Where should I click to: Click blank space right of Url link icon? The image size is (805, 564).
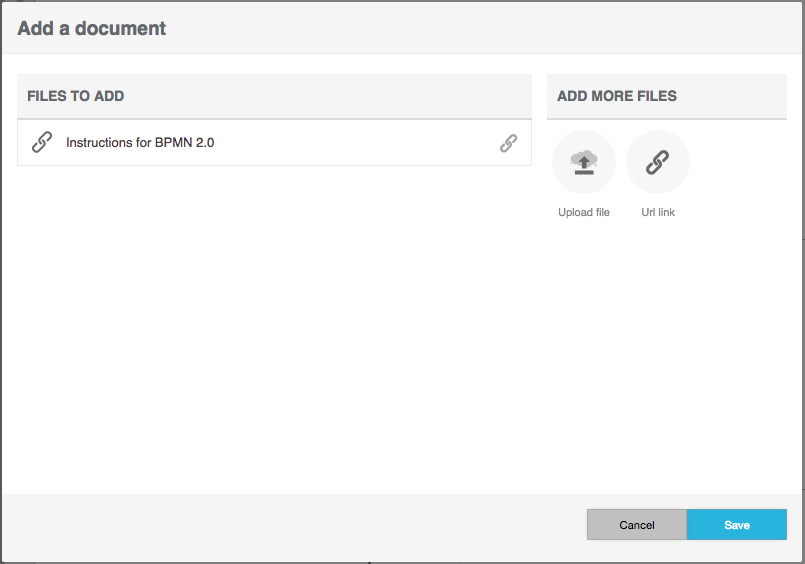click(740, 162)
